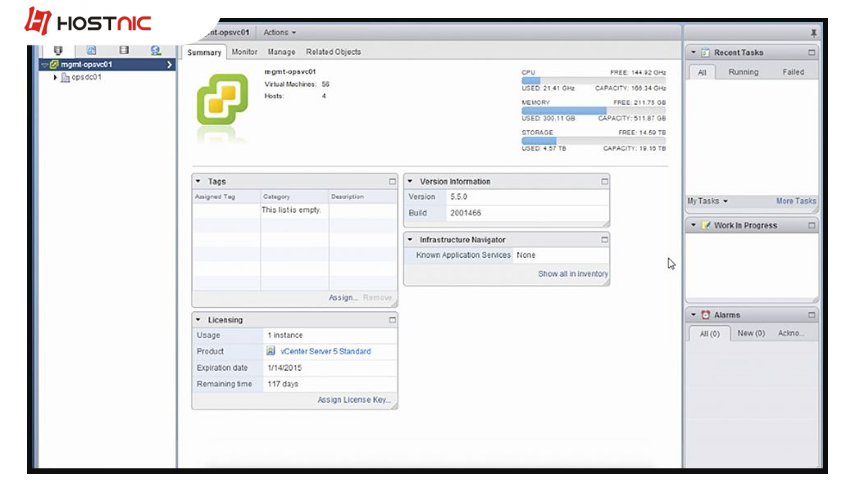Maximize the Work In Progress panel
Viewport: 865px width, 488px height.
pyautogui.click(x=811, y=225)
